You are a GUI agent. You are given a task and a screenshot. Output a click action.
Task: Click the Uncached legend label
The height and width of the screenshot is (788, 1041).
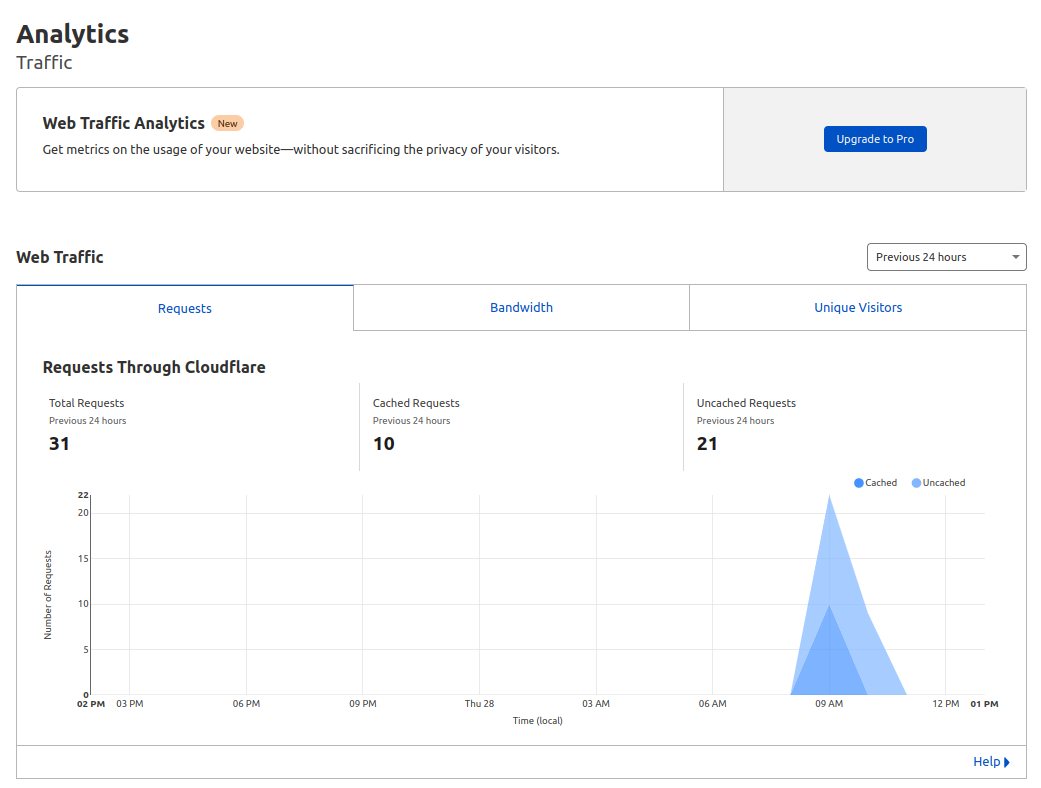[x=944, y=483]
